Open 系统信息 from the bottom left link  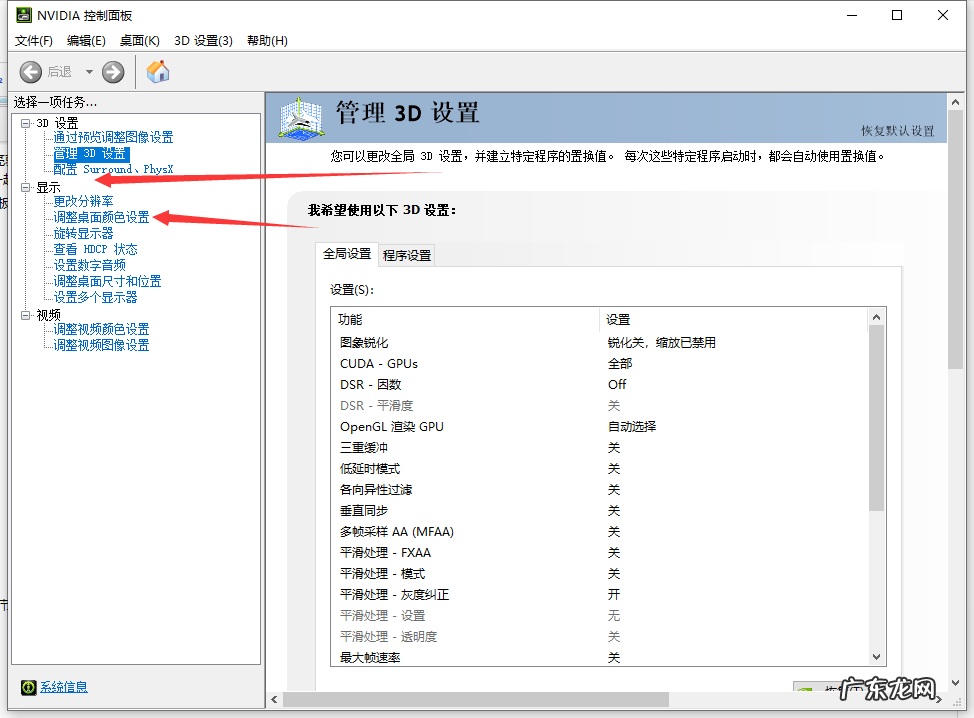tap(62, 687)
